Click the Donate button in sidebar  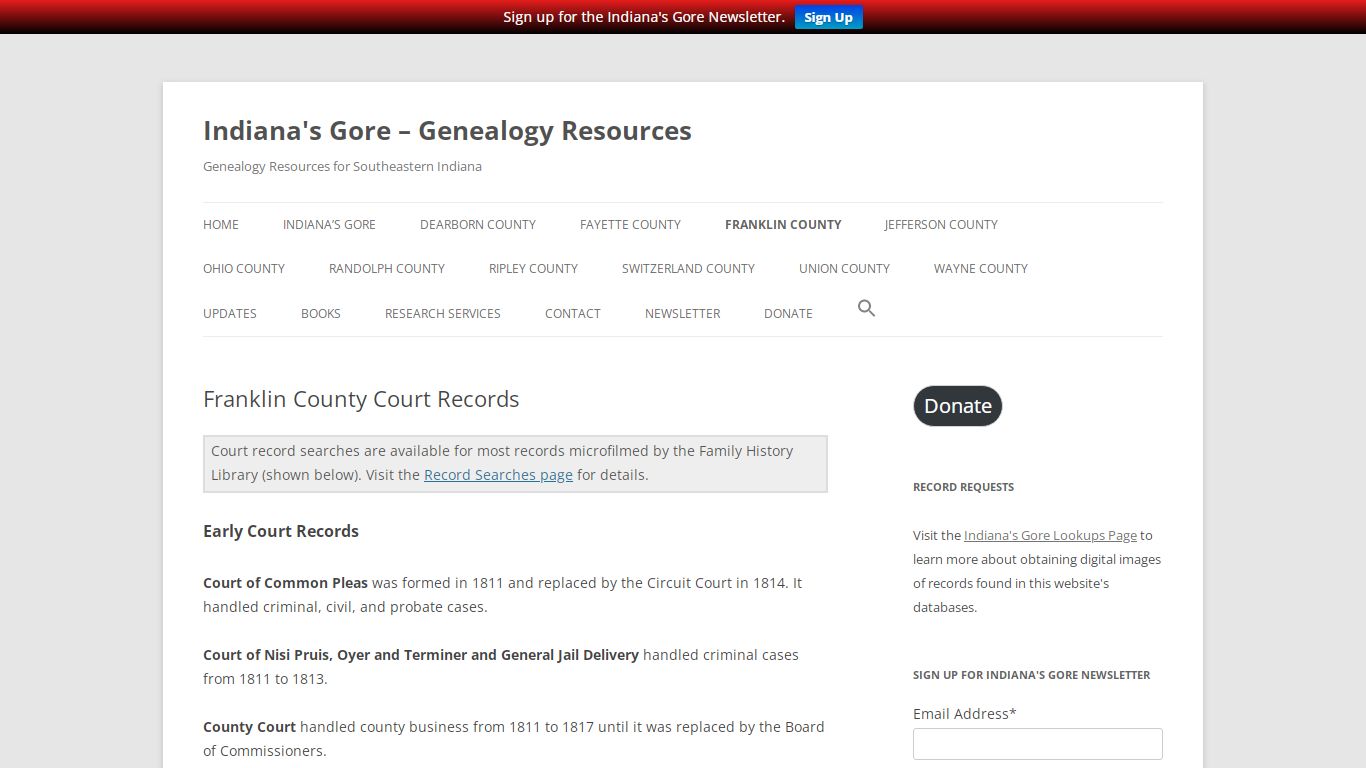[x=957, y=406]
